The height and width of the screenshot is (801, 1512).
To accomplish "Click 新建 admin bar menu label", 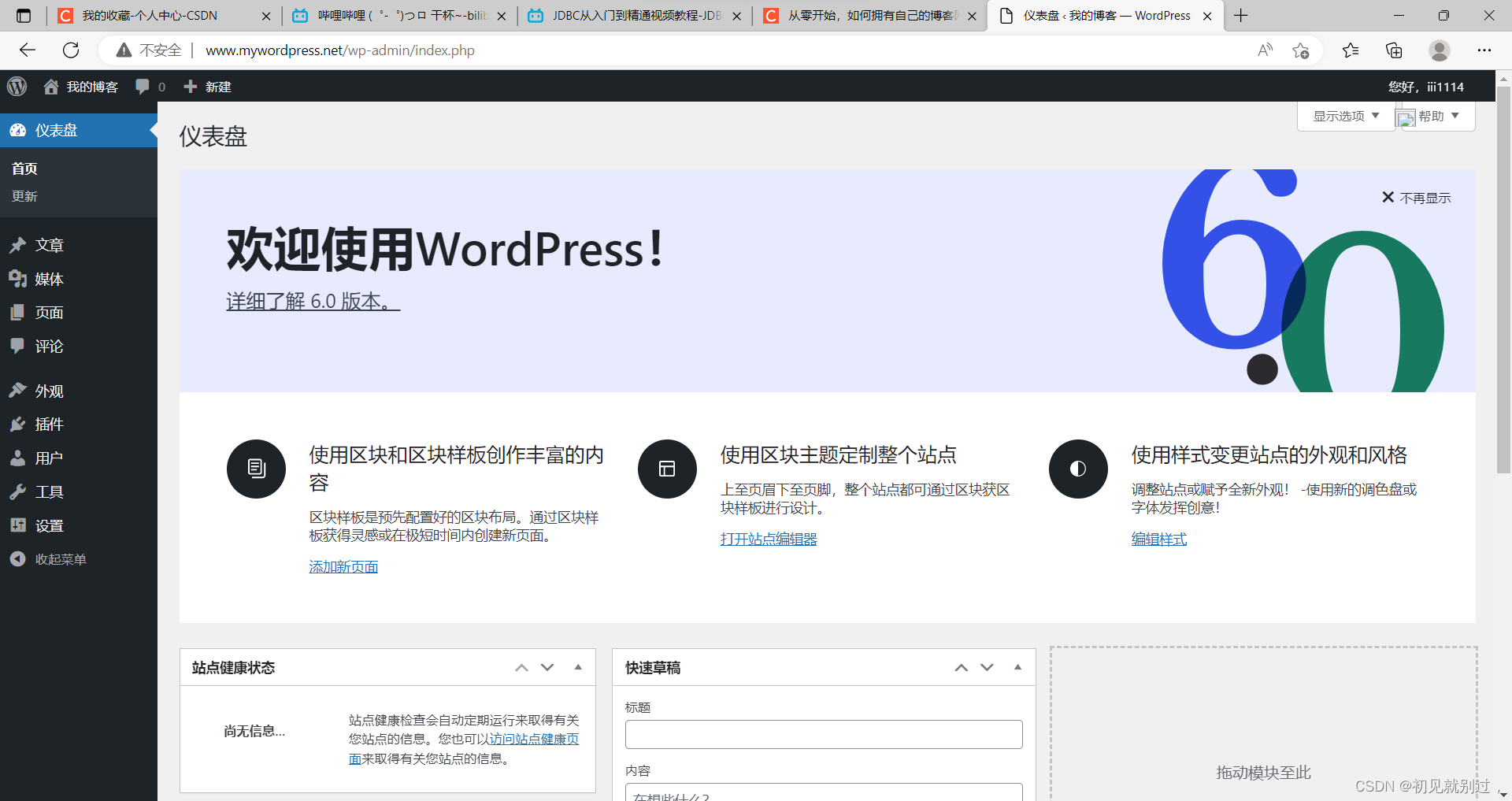I will [218, 87].
